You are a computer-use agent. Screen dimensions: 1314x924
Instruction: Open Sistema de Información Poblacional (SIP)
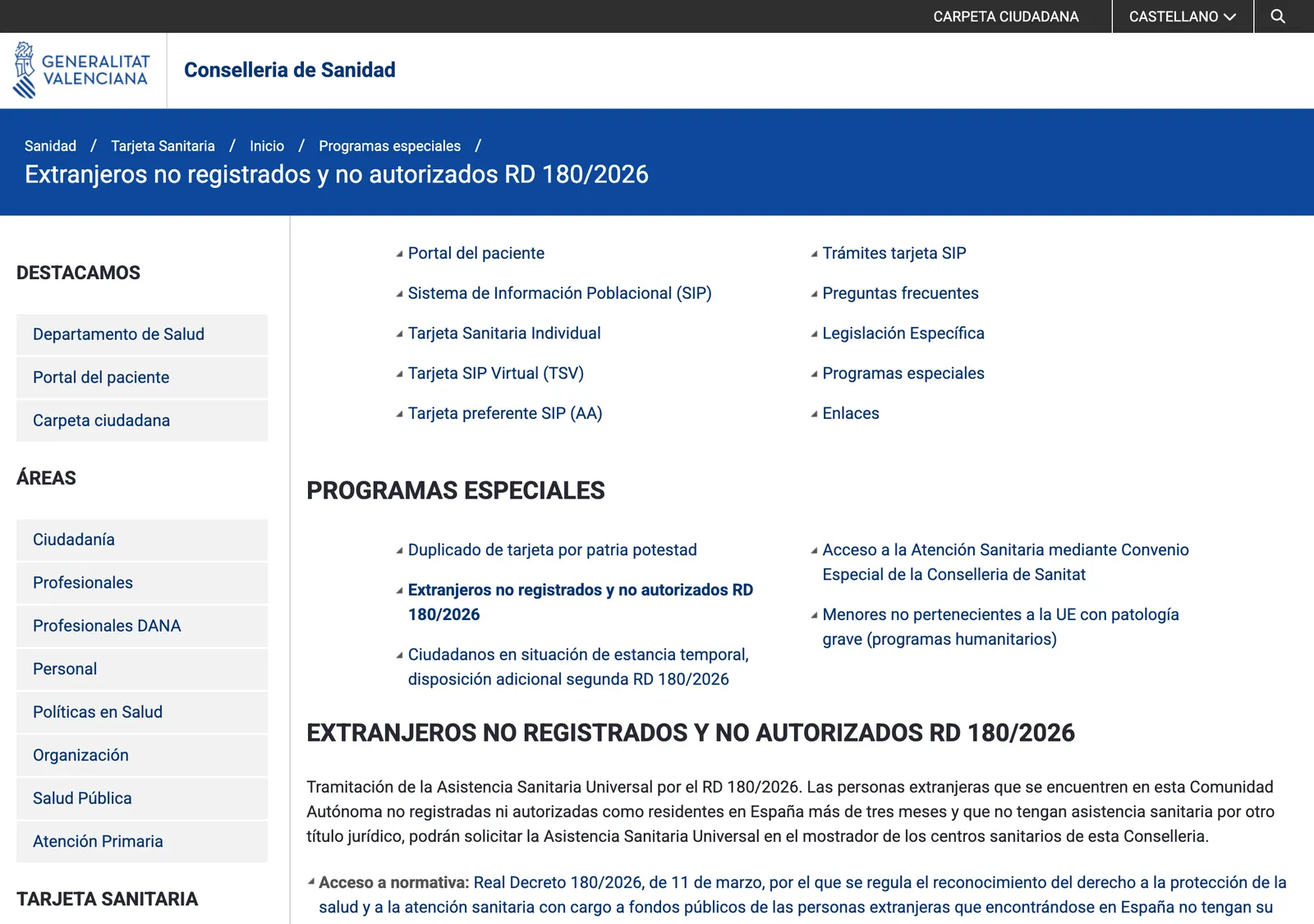tap(560, 293)
